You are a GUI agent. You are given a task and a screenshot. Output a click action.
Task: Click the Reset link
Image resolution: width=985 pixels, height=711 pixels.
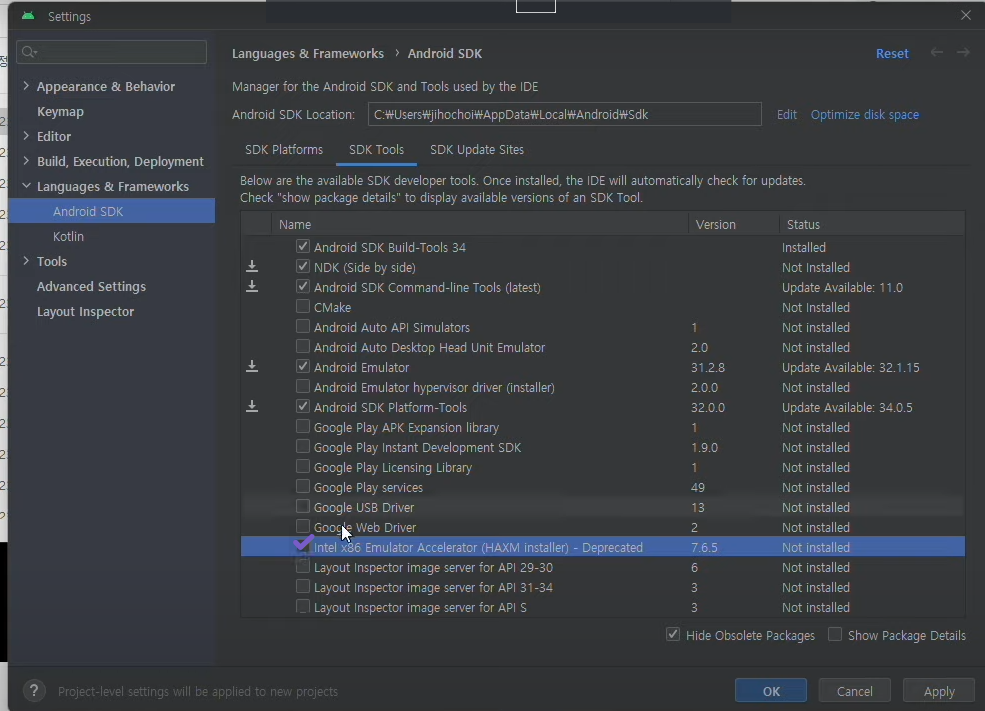892,53
